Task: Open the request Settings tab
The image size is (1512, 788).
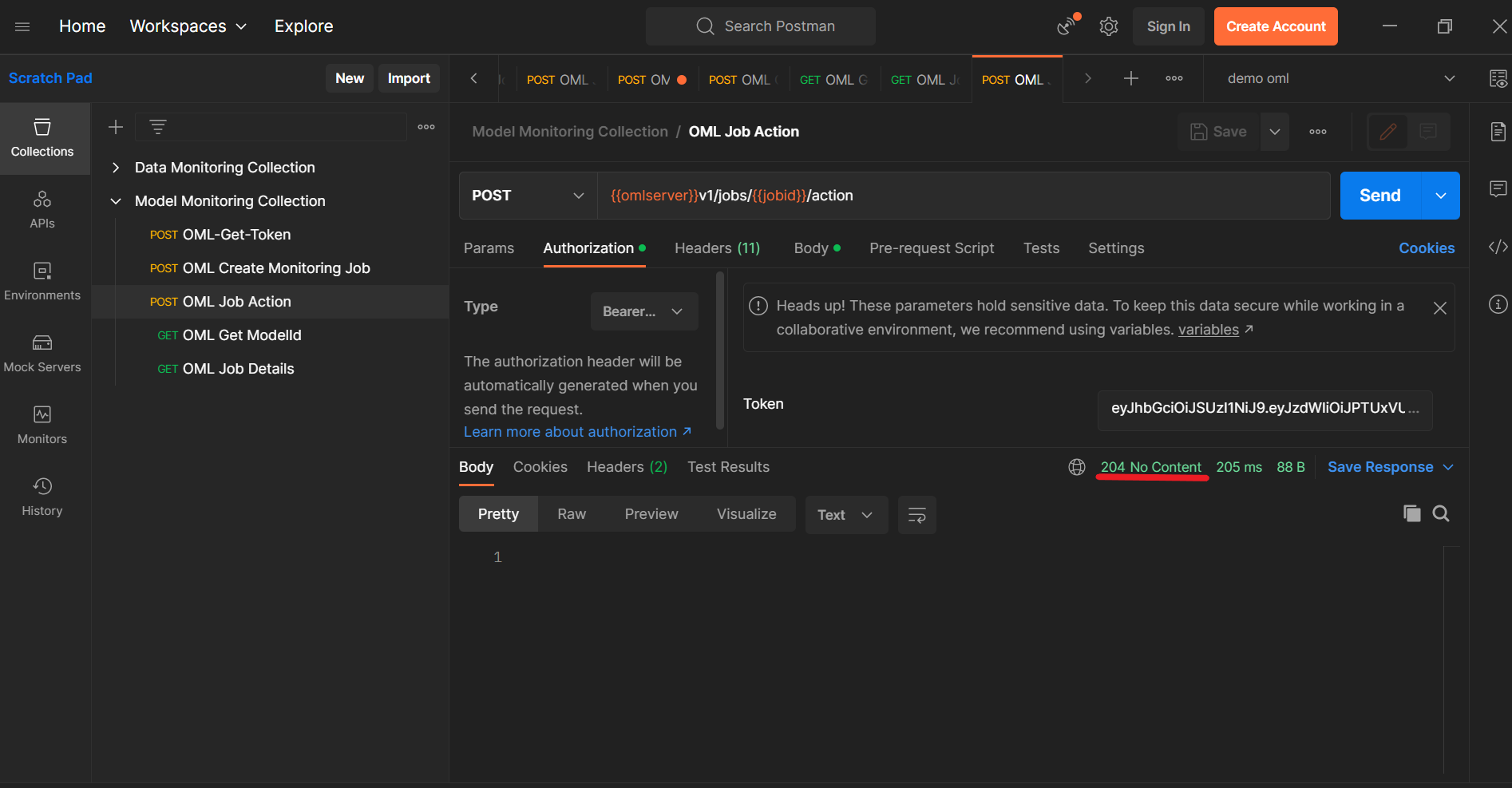Action: (x=1116, y=248)
